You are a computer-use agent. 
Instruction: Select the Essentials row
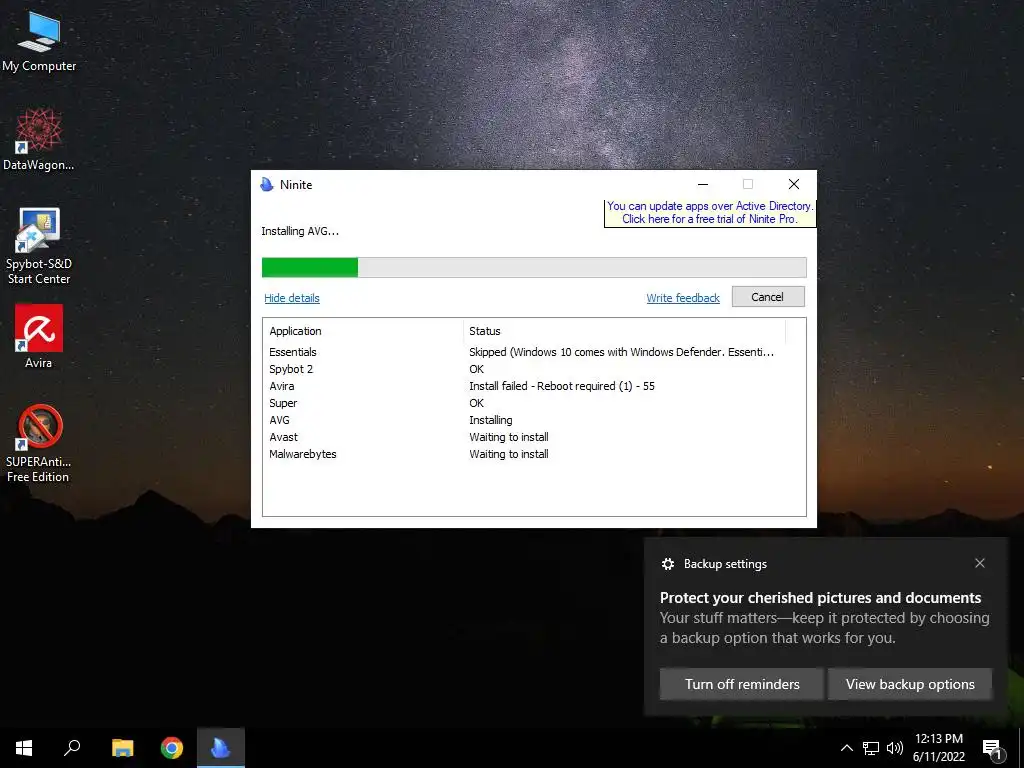point(534,352)
